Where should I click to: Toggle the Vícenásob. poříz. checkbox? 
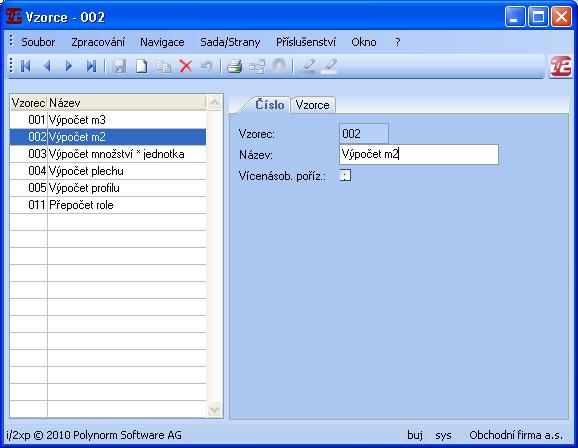345,175
